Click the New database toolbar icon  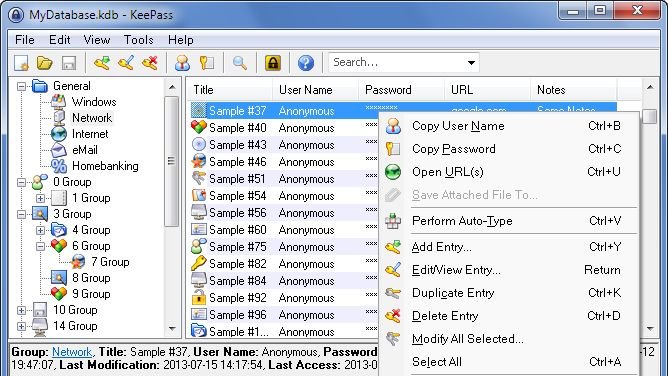point(21,63)
